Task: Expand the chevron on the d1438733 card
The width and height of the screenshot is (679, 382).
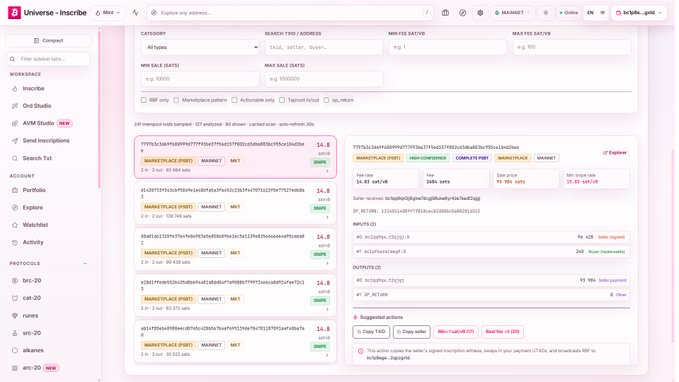Action: 327,217
